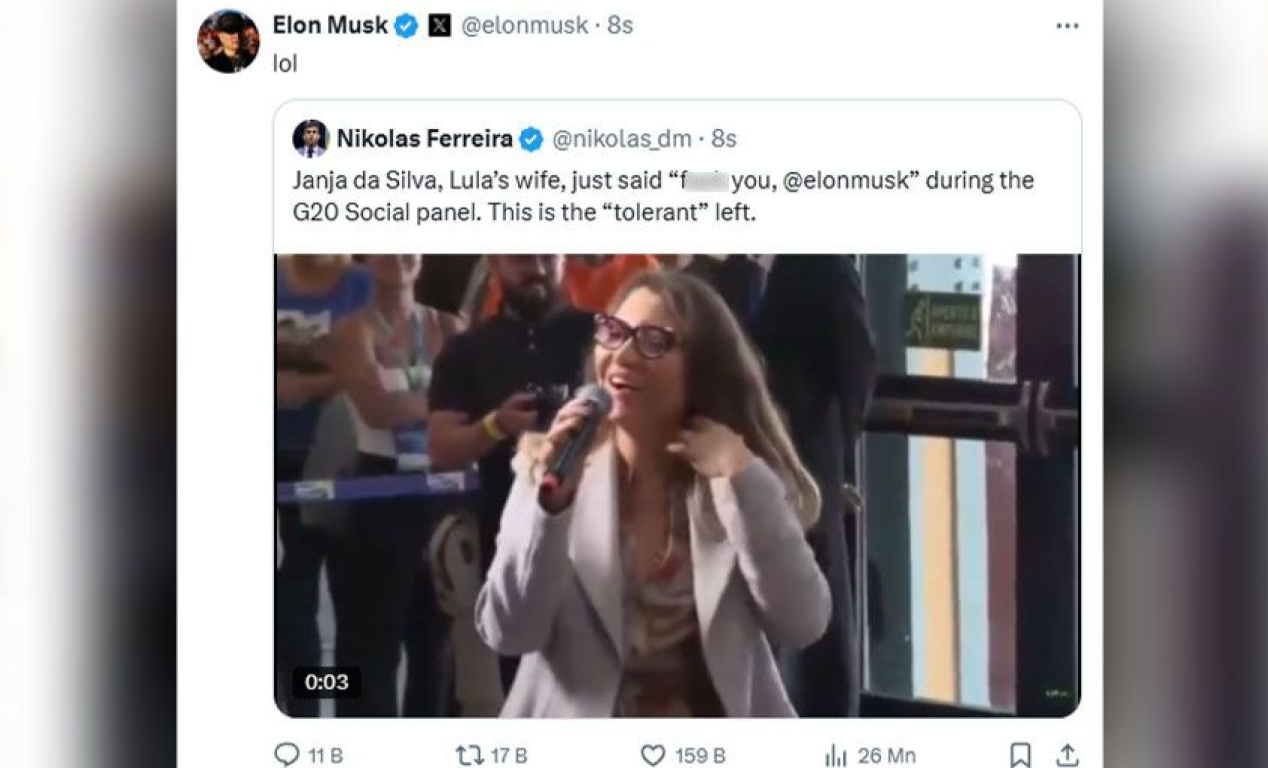The width and height of the screenshot is (1268, 768).
Task: Click the 0:03 video duration label
Action: pos(326,682)
